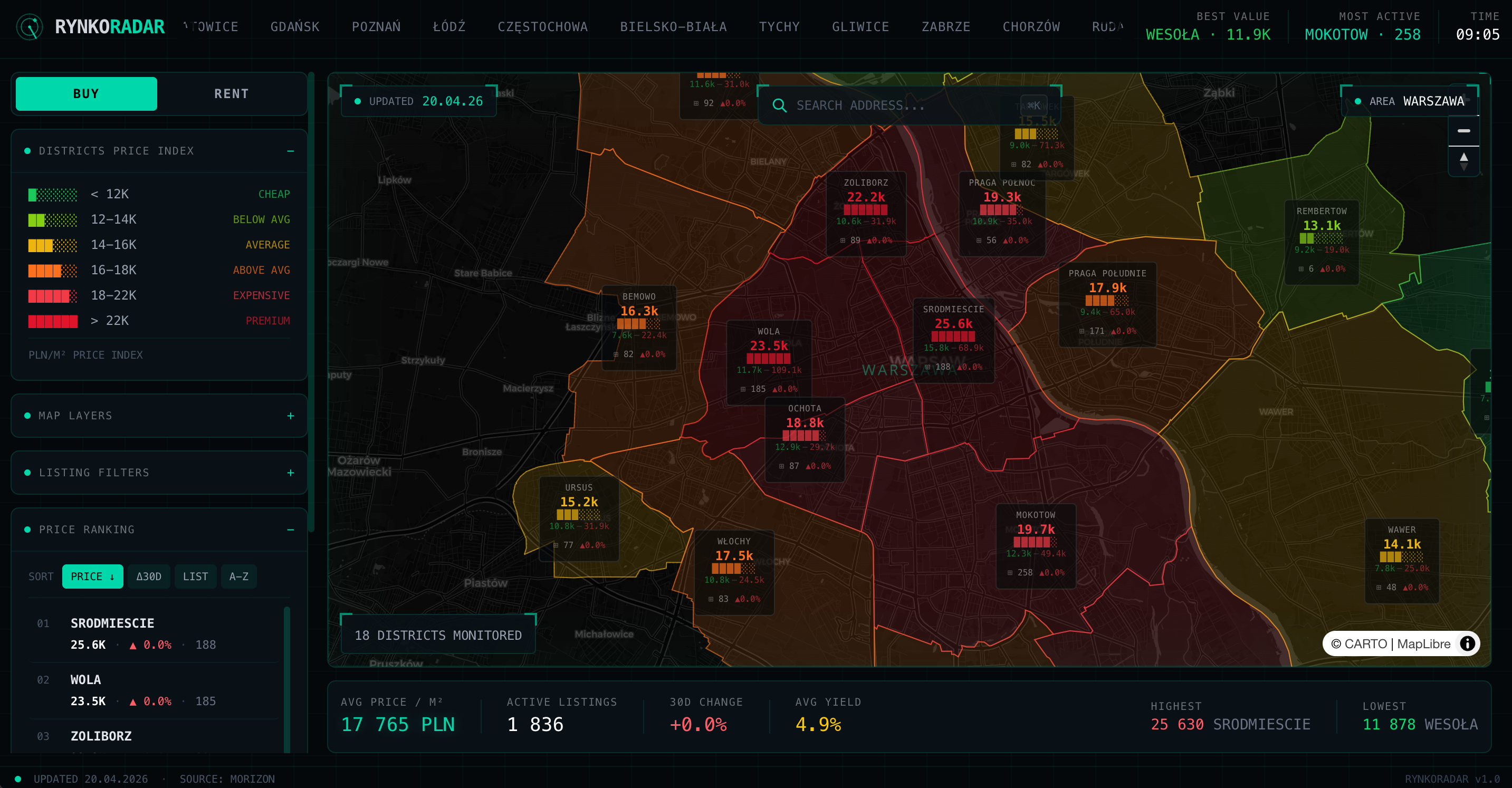Click the < 12K CHEAP legend swatch
This screenshot has width=1512, height=788.
click(x=53, y=194)
